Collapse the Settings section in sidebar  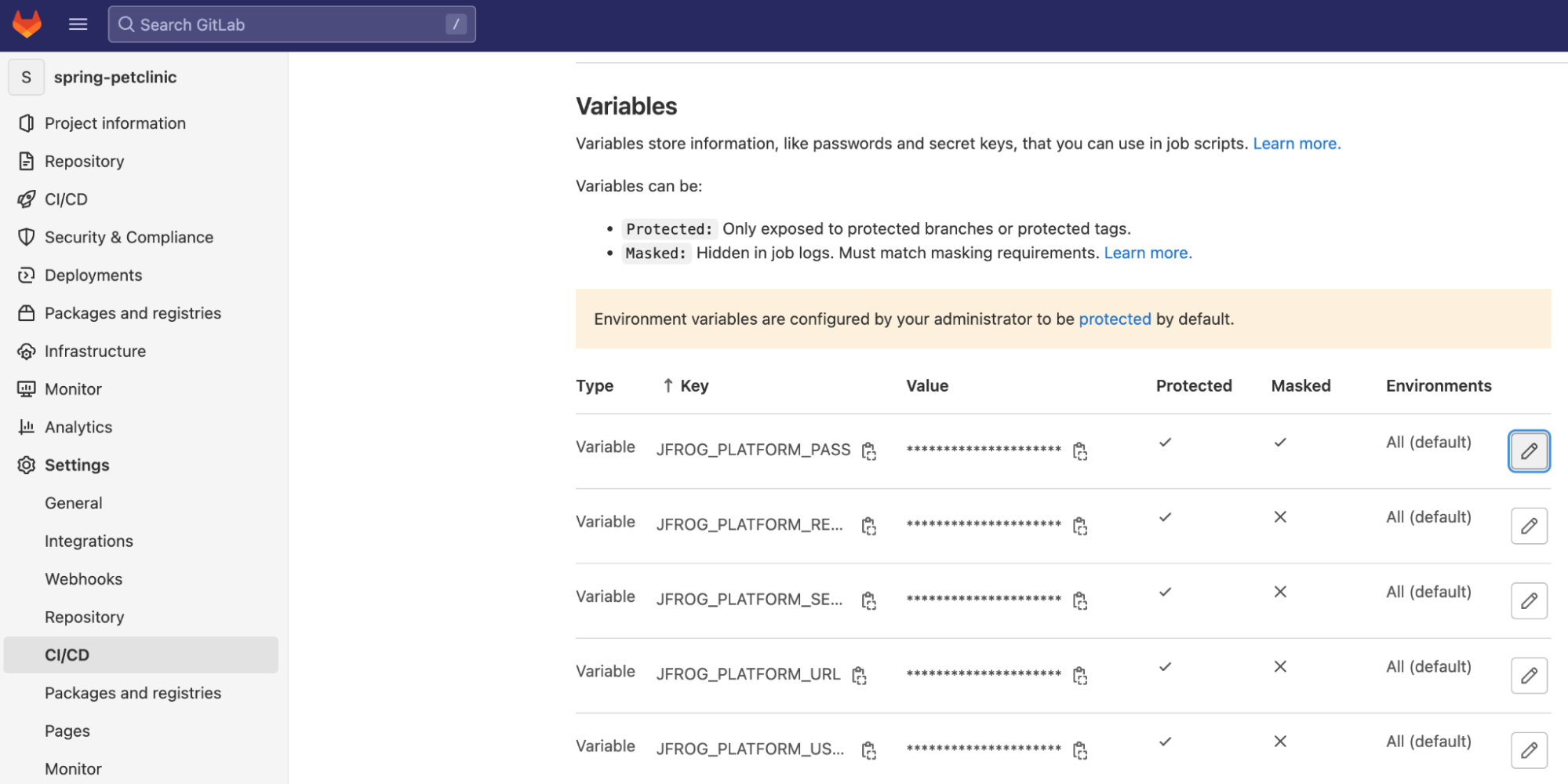pyautogui.click(x=76, y=465)
